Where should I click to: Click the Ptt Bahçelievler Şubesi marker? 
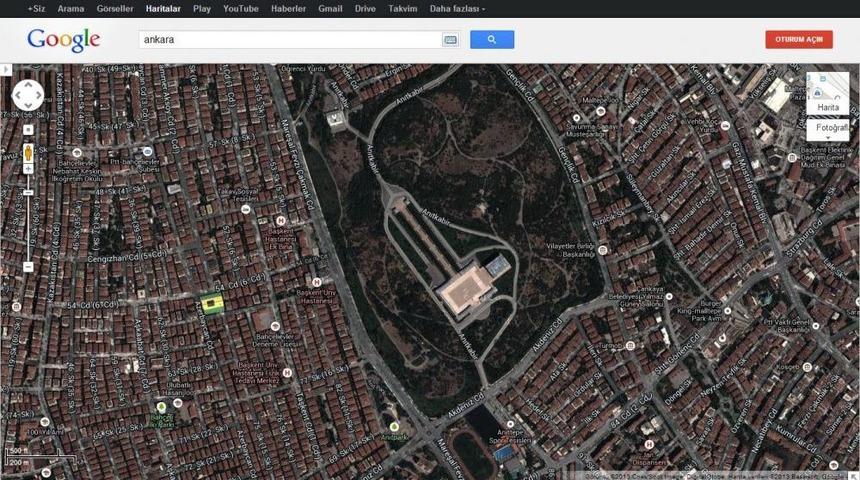pyautogui.click(x=147, y=151)
